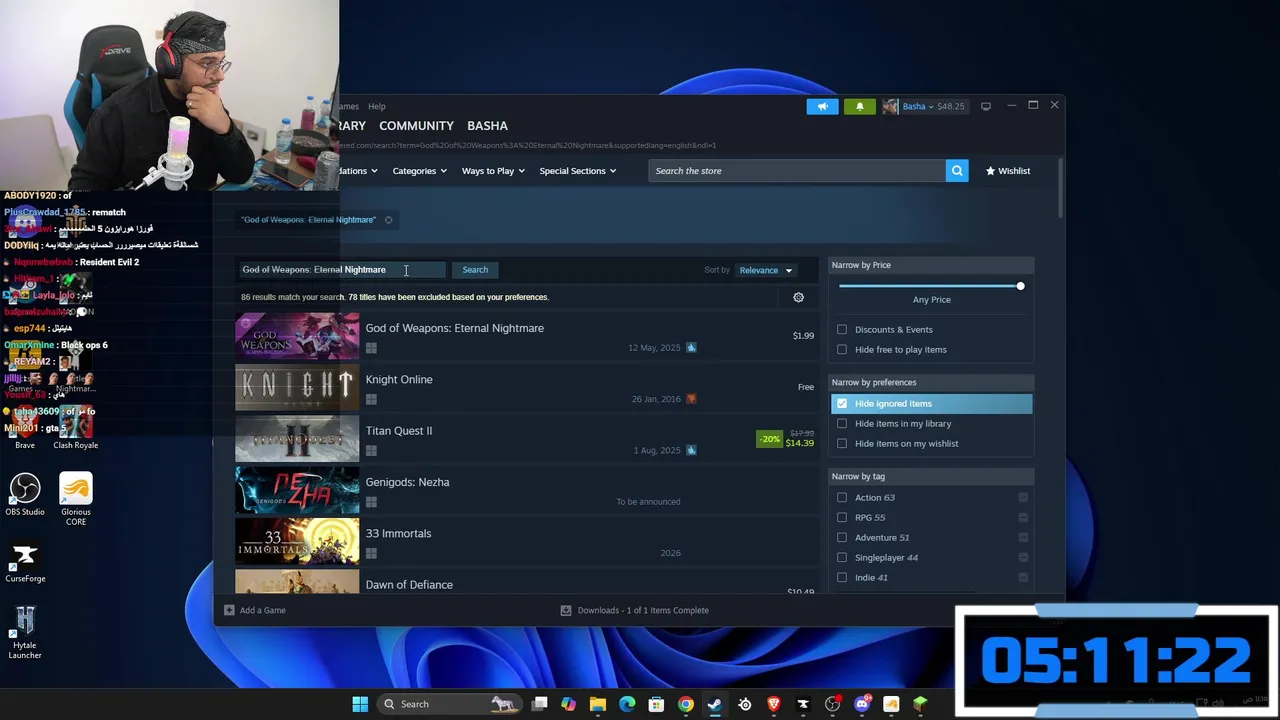Open the Knight Online result
Screen dimensions: 1280x720
coord(526,388)
